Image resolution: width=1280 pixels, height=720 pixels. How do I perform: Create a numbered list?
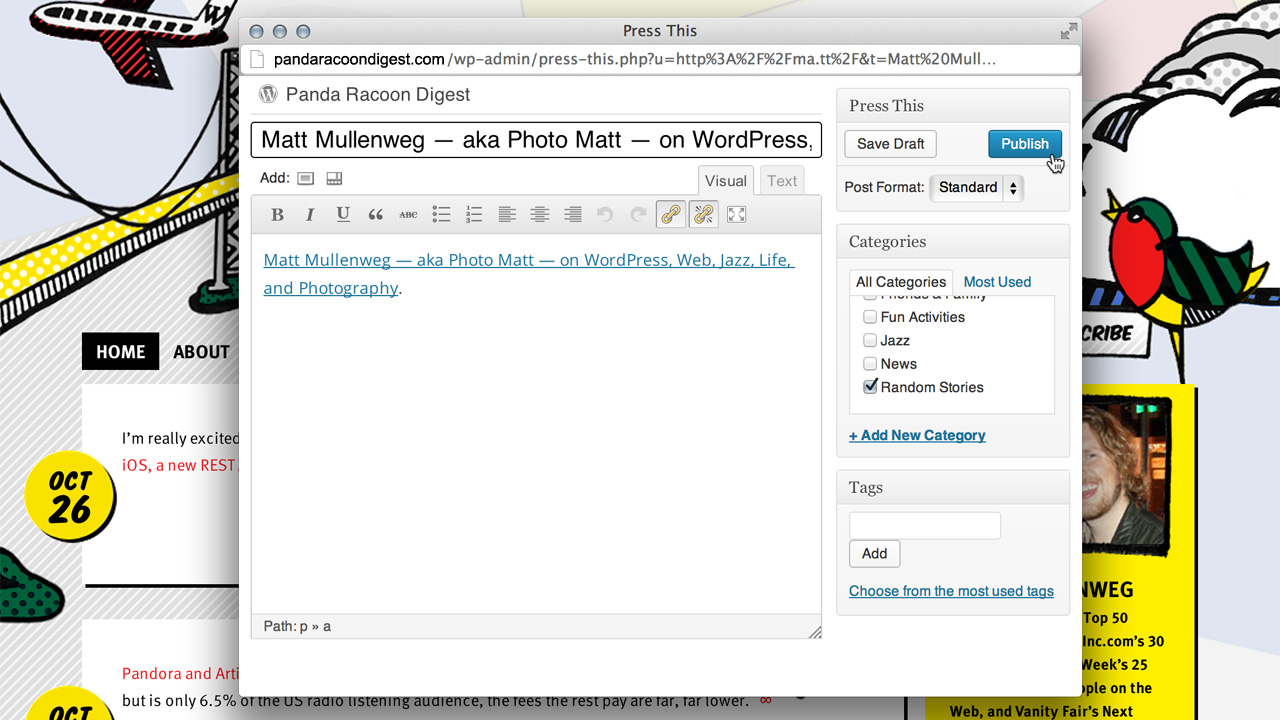474,214
